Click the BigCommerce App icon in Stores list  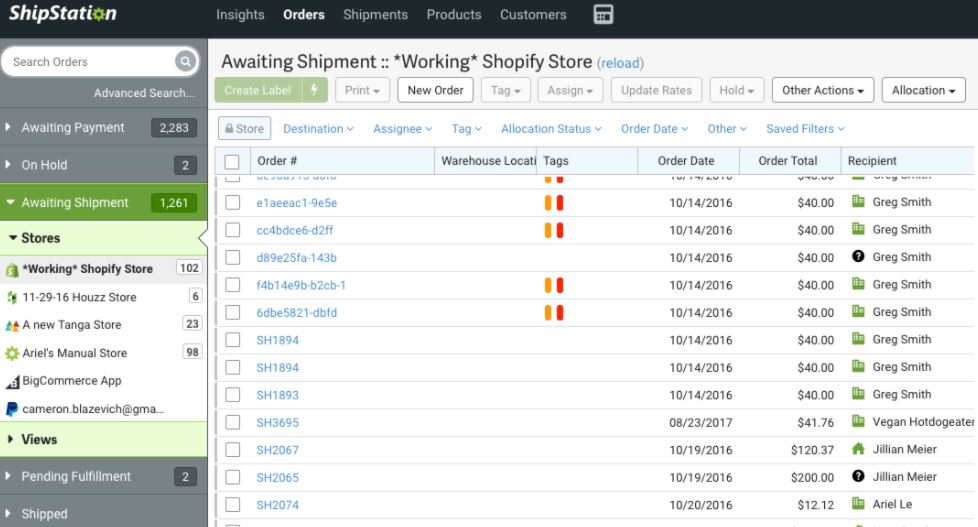click(x=12, y=381)
